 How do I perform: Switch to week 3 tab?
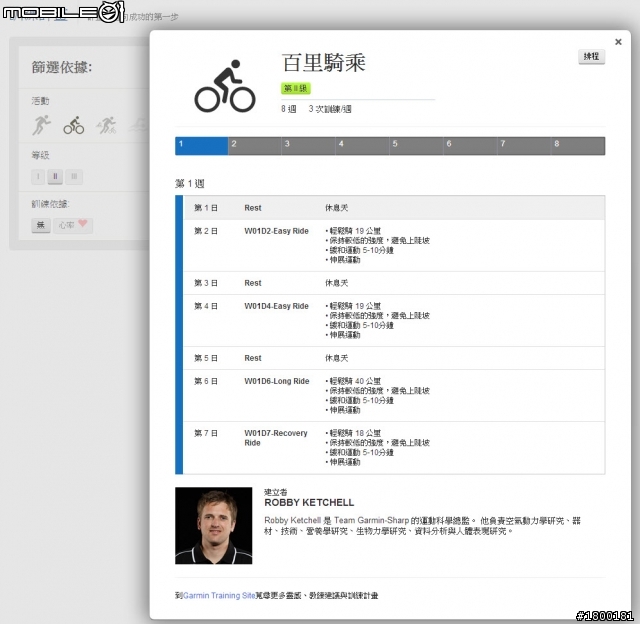(309, 146)
